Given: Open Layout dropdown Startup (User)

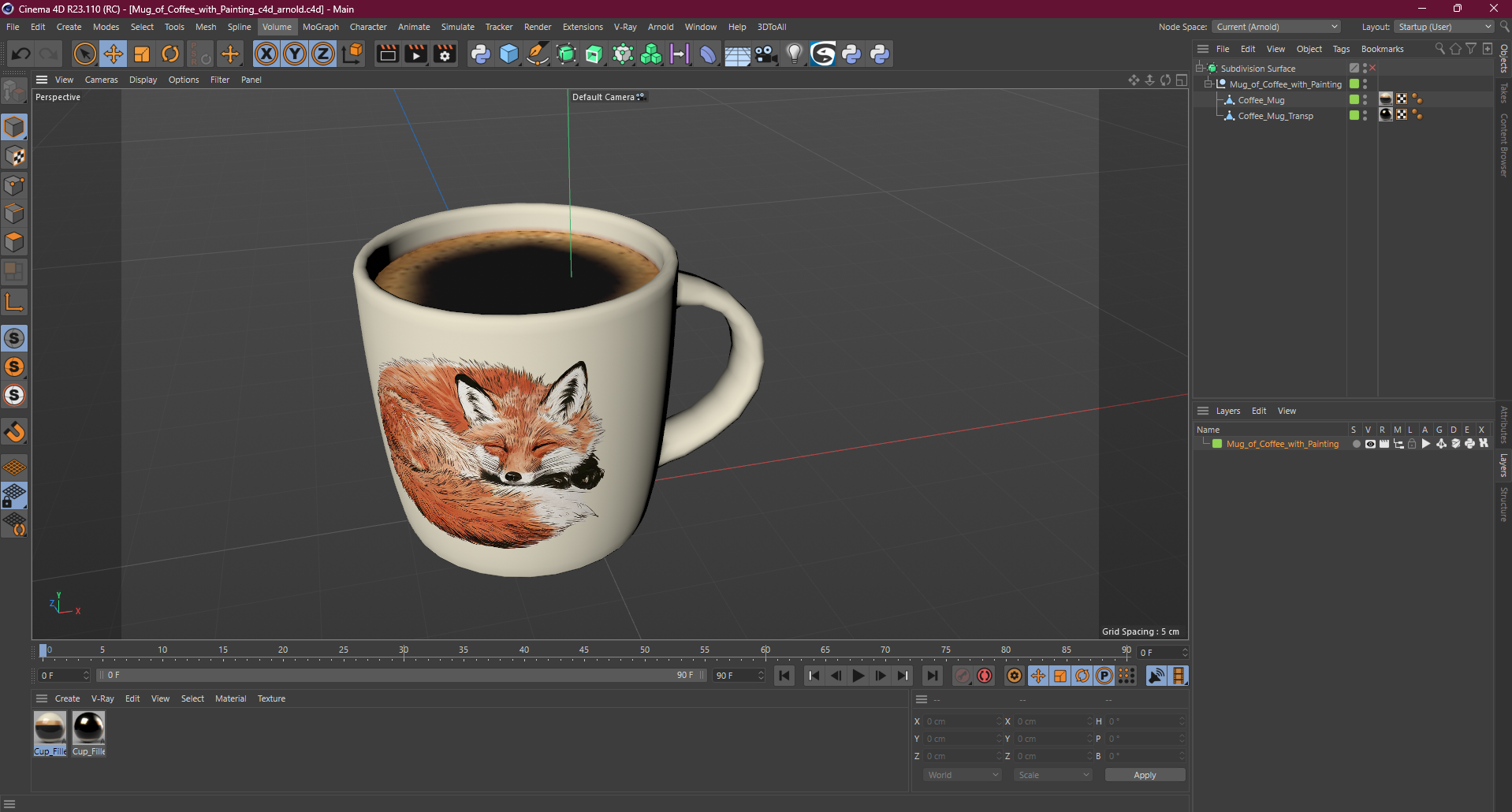Looking at the screenshot, I should 1444,27.
